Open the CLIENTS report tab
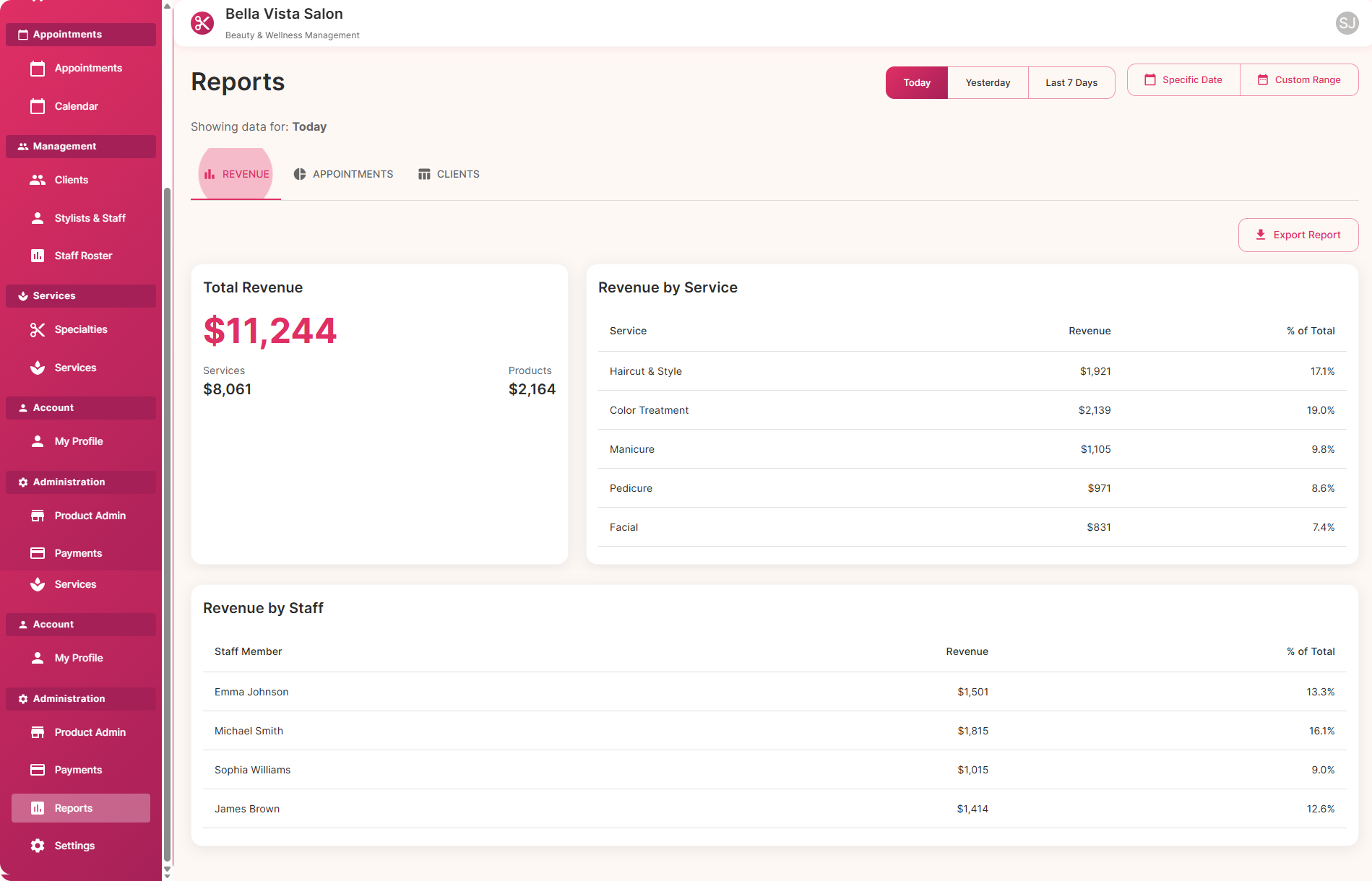The image size is (1372, 881). pyautogui.click(x=448, y=173)
